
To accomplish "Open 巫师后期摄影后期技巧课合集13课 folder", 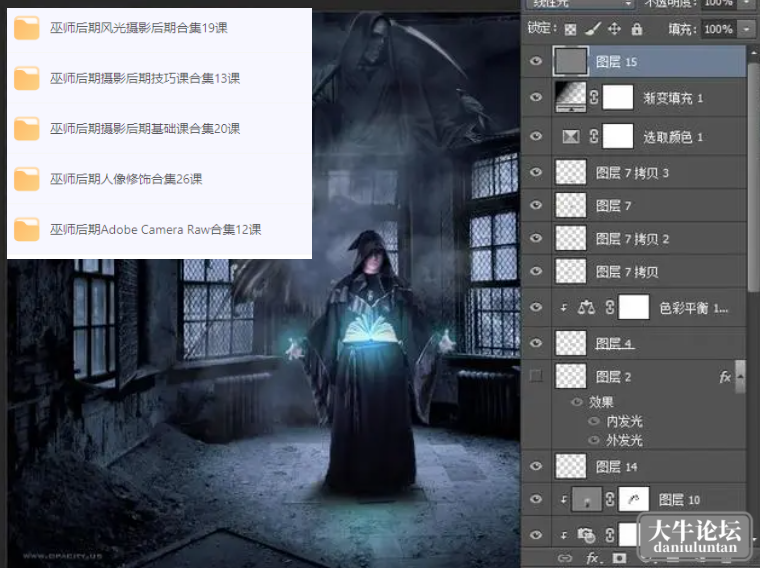I will pos(145,78).
